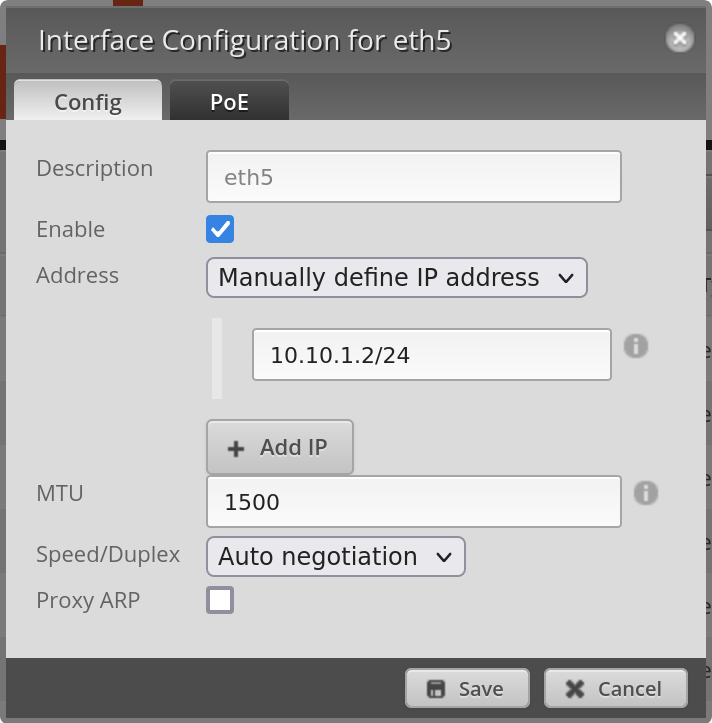Click the Enable label text
Viewport: 712px width, 723px height.
coord(70,230)
